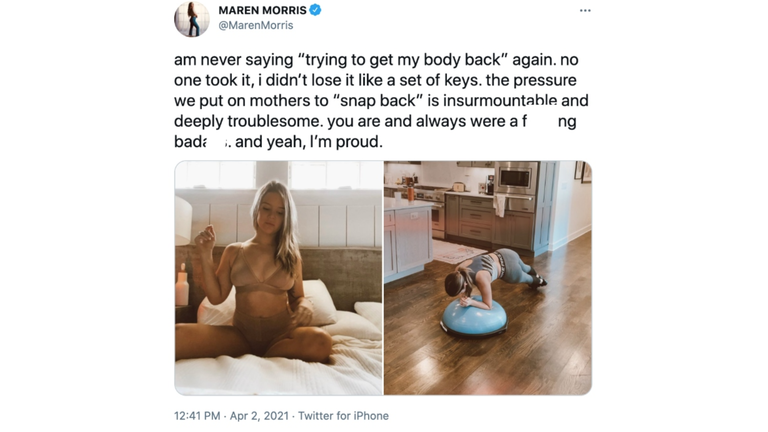768x432 pixels.
Task: Click the white lamp in bedroom photo
Action: pos(183,220)
